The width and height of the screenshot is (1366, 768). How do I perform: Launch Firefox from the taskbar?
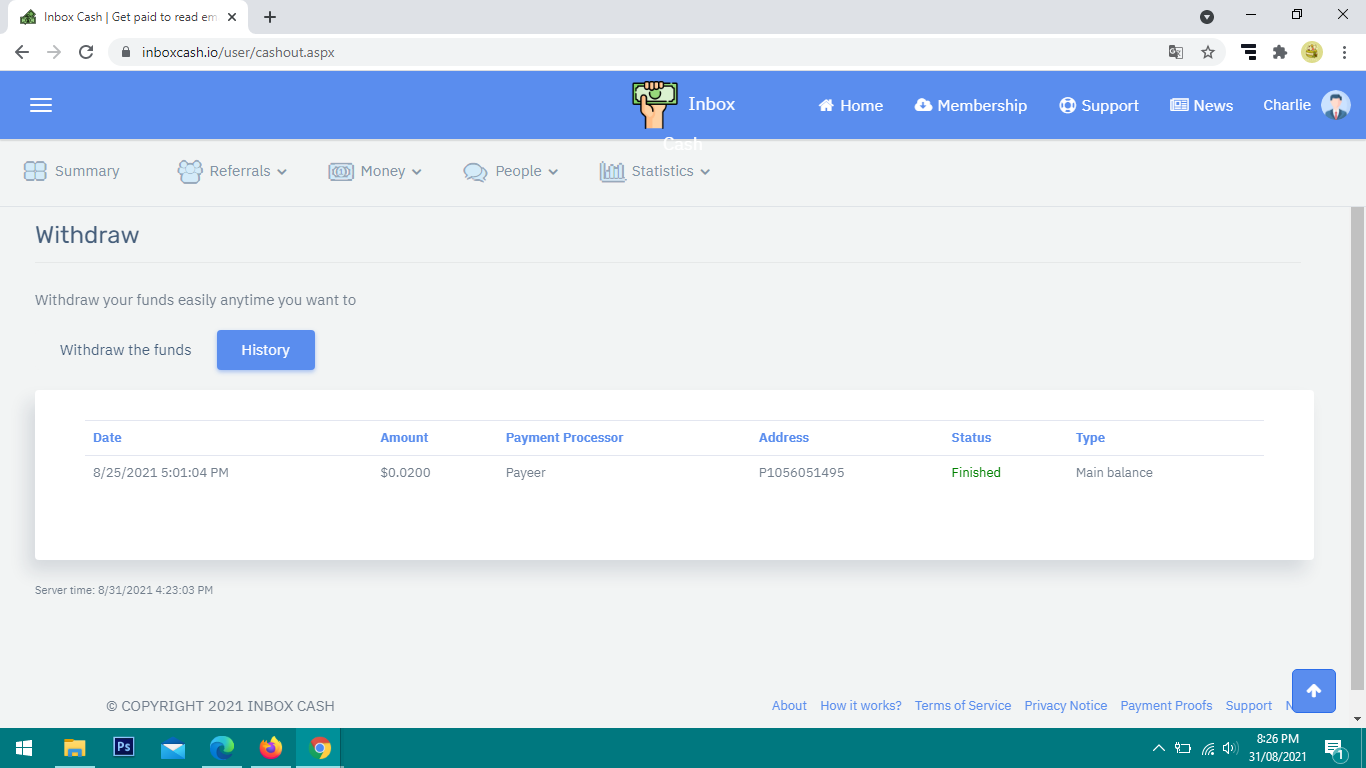(270, 748)
